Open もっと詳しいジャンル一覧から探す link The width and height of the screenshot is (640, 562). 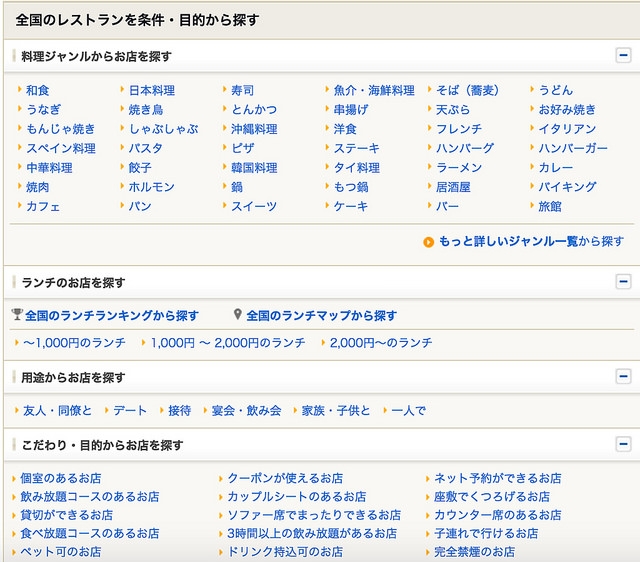pyautogui.click(x=531, y=241)
